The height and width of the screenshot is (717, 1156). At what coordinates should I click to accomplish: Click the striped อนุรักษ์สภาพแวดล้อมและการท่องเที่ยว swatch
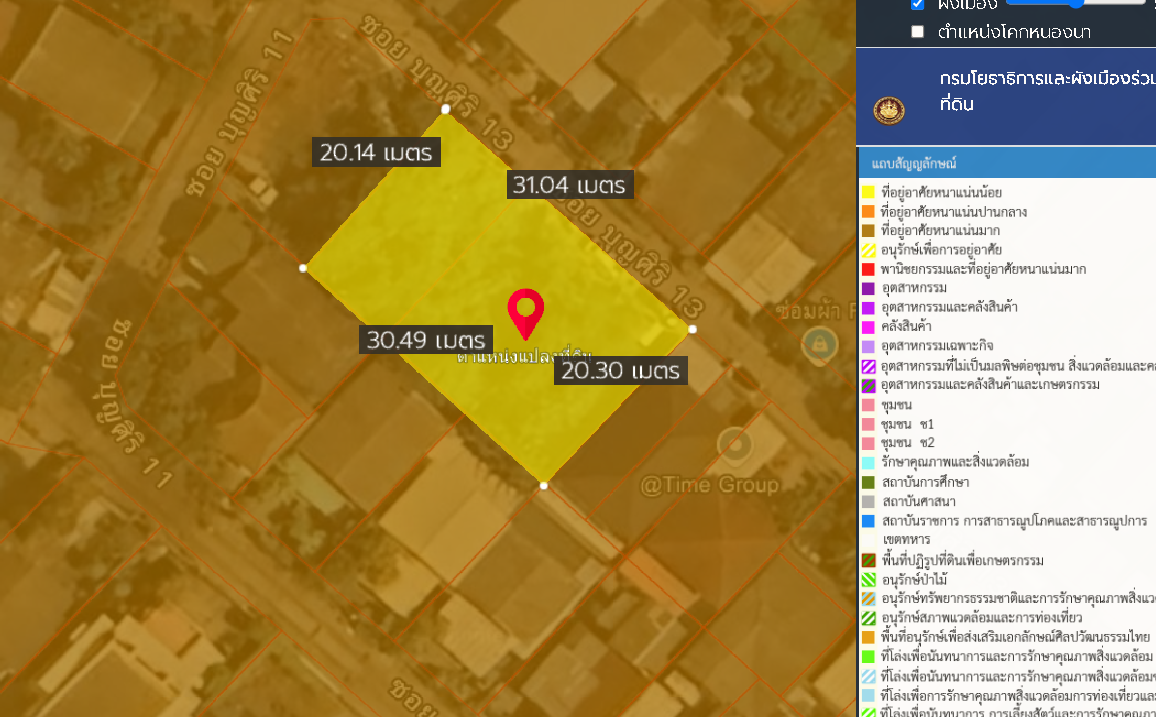click(x=868, y=618)
